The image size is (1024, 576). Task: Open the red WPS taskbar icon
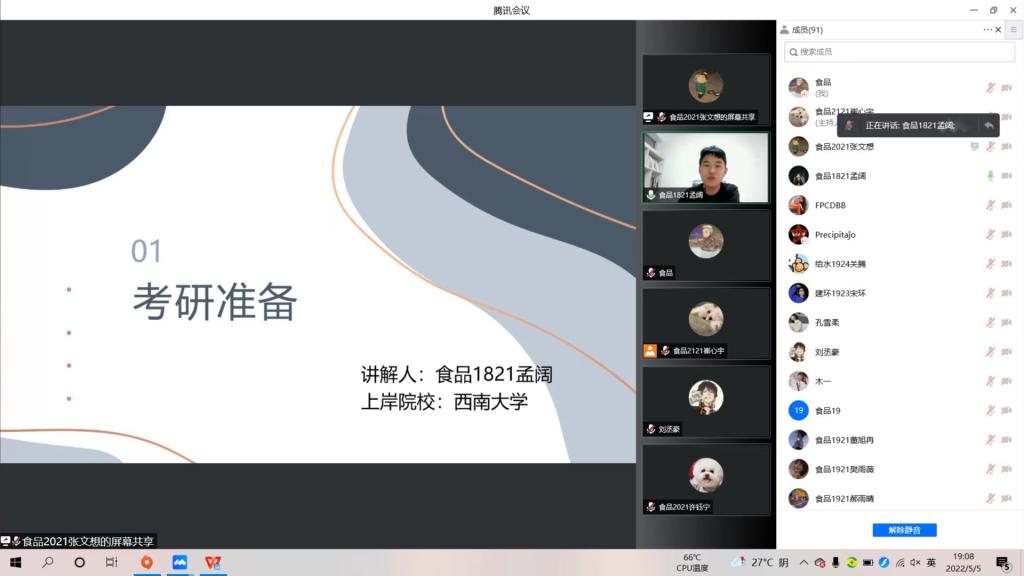[x=213, y=562]
